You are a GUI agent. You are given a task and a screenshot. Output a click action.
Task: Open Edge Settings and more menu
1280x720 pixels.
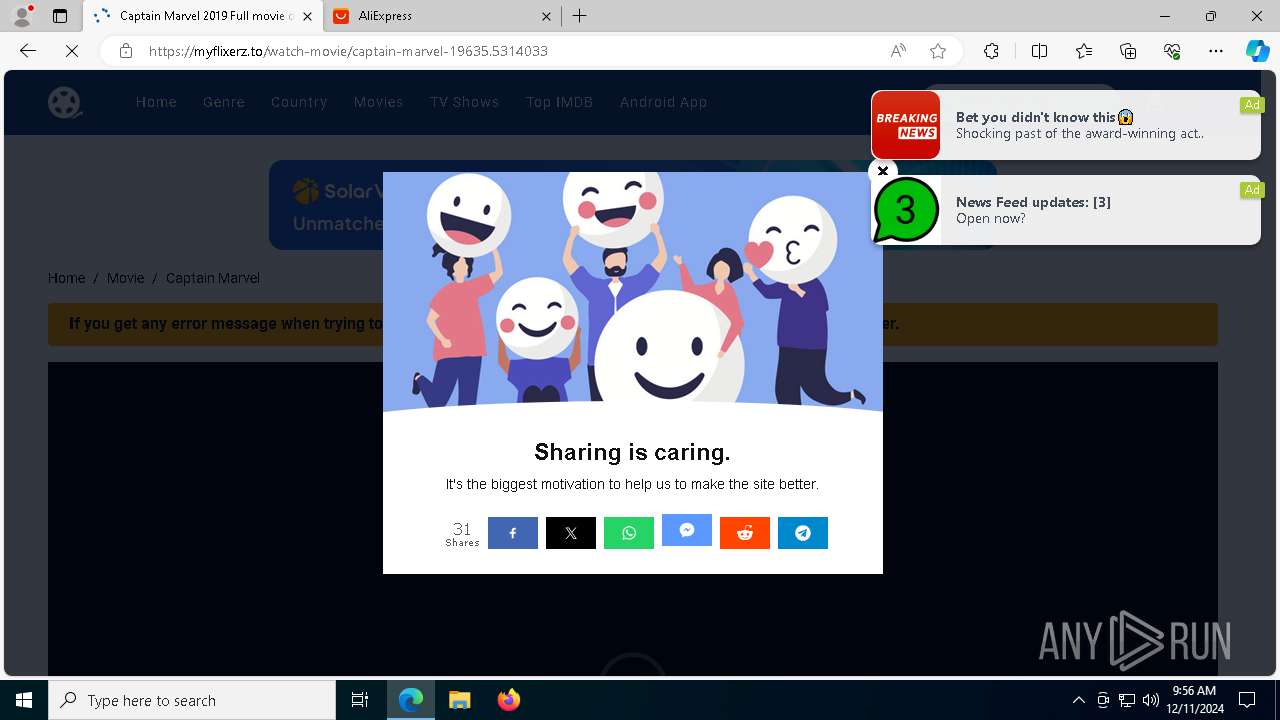click(1216, 51)
